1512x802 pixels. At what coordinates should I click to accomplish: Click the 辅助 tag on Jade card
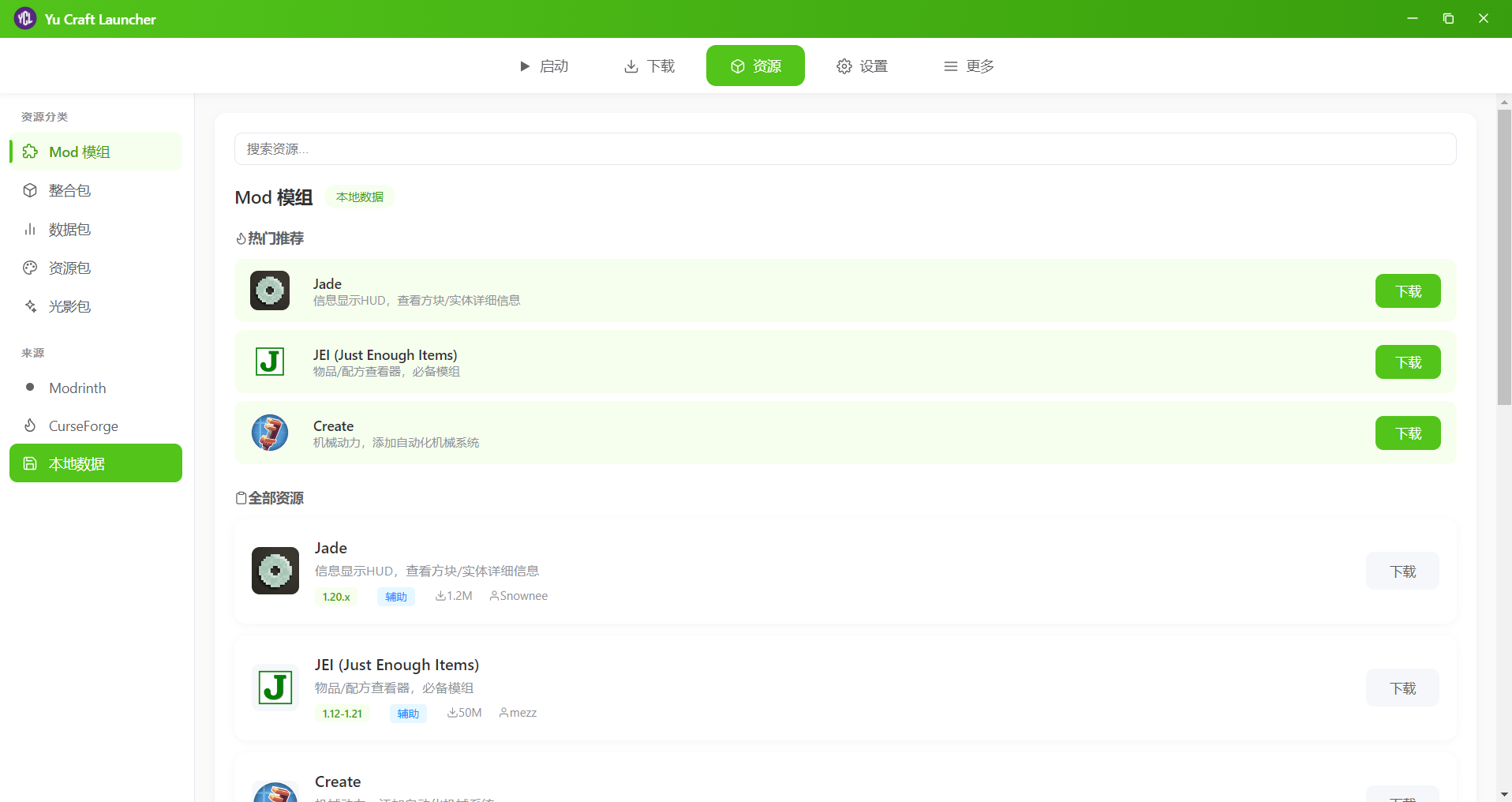pos(396,597)
